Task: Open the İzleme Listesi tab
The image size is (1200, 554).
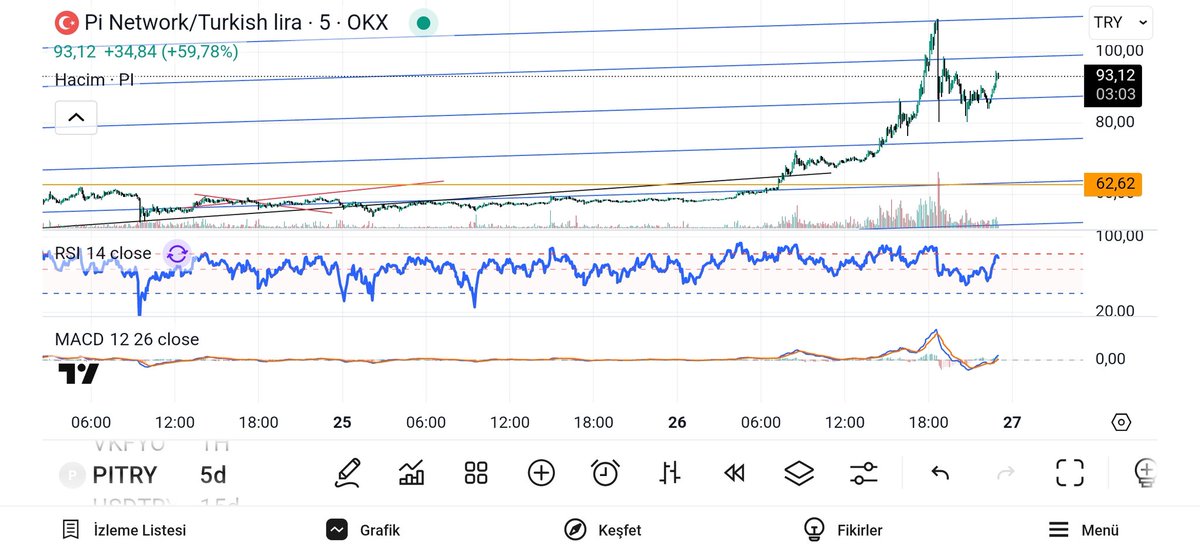Action: 124,530
